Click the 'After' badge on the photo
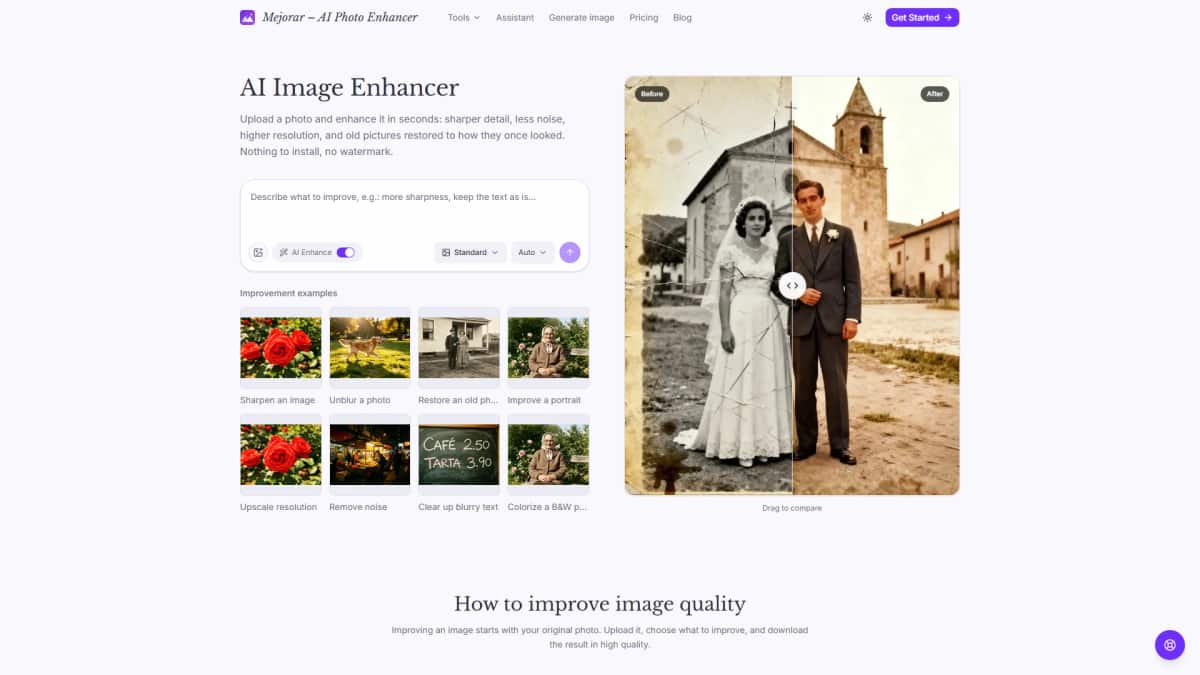This screenshot has height=675, width=1200. [935, 94]
